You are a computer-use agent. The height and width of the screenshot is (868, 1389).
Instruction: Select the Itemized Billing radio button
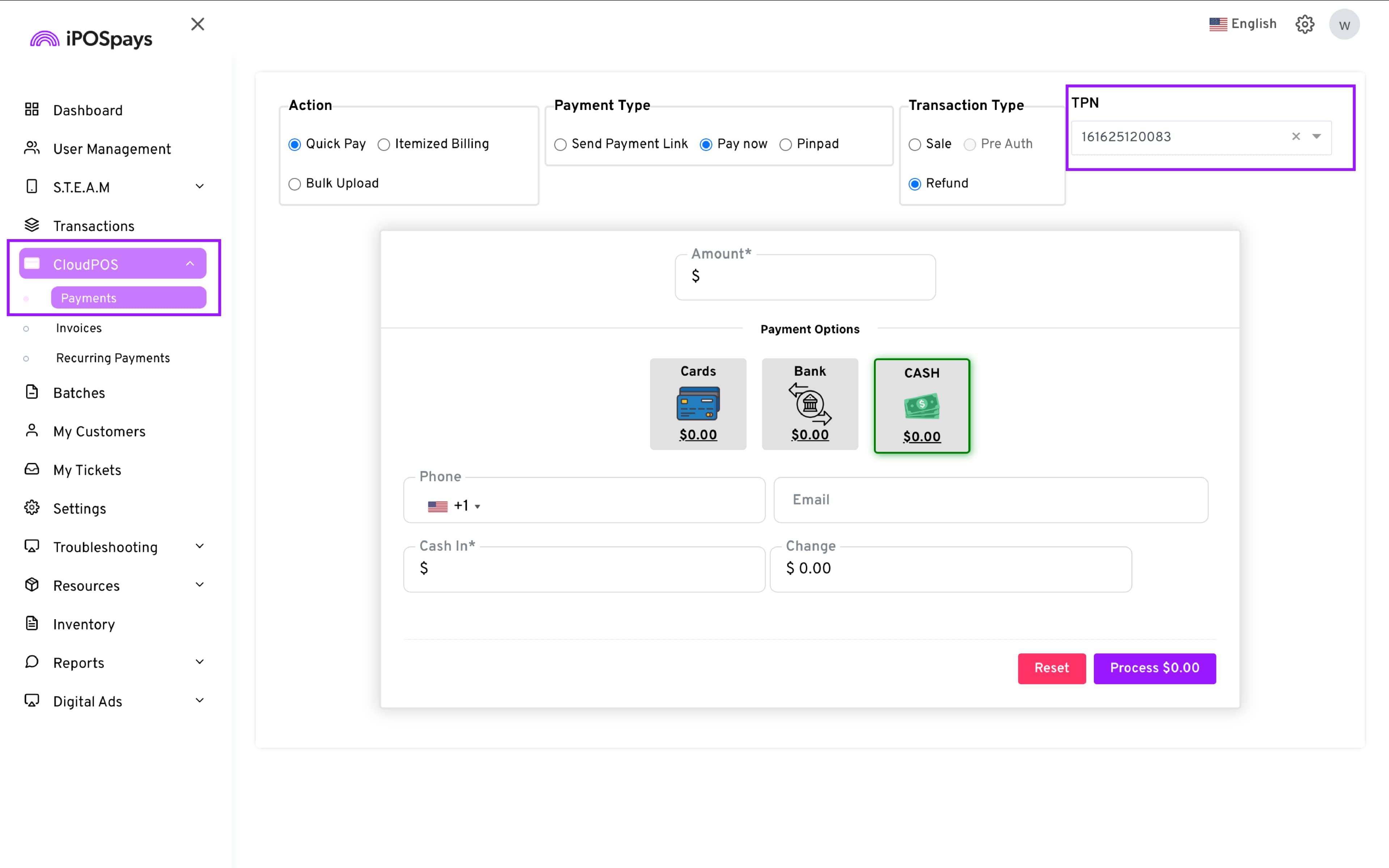[x=384, y=145]
